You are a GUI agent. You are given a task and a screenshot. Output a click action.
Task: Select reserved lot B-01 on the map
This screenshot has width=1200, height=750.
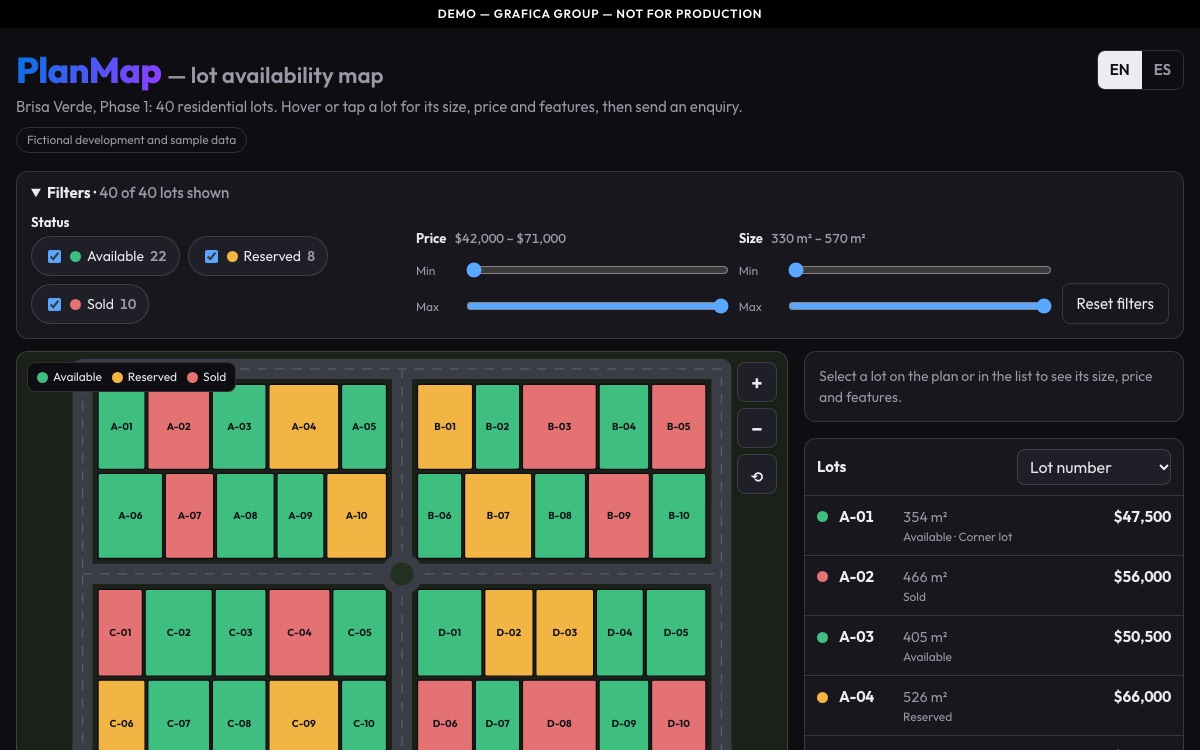point(445,427)
